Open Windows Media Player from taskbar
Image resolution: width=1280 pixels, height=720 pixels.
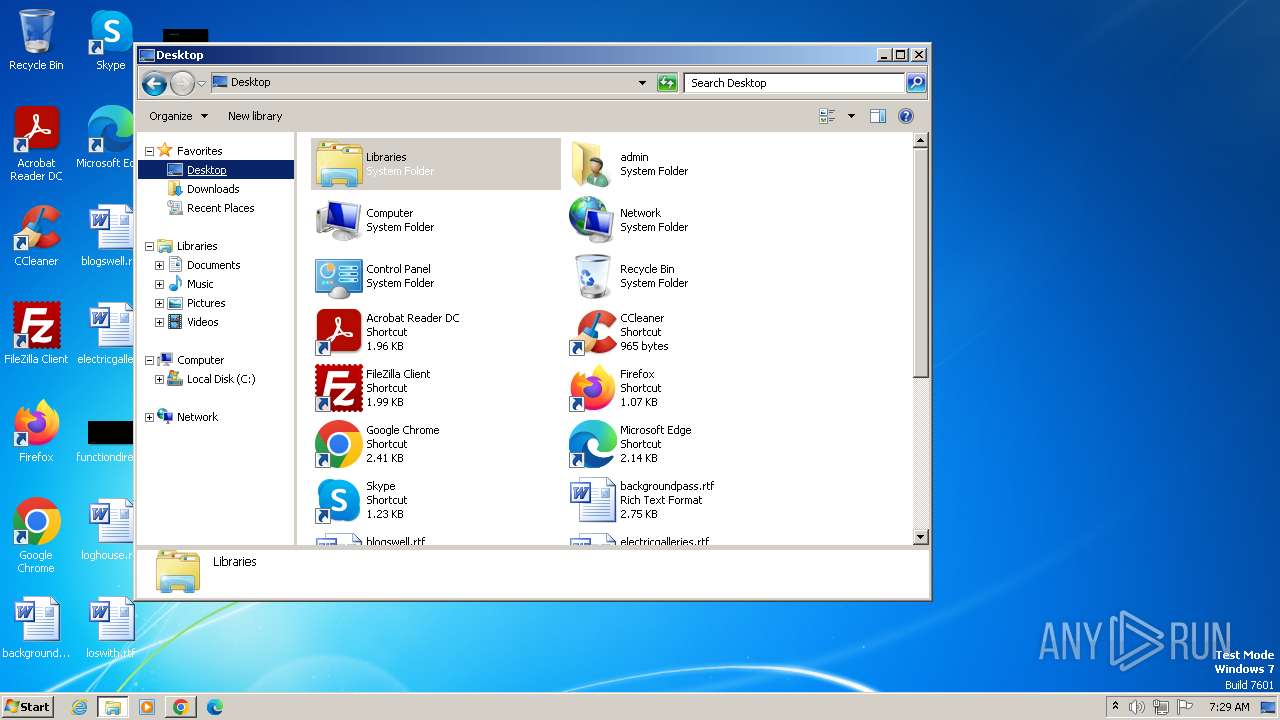(147, 707)
